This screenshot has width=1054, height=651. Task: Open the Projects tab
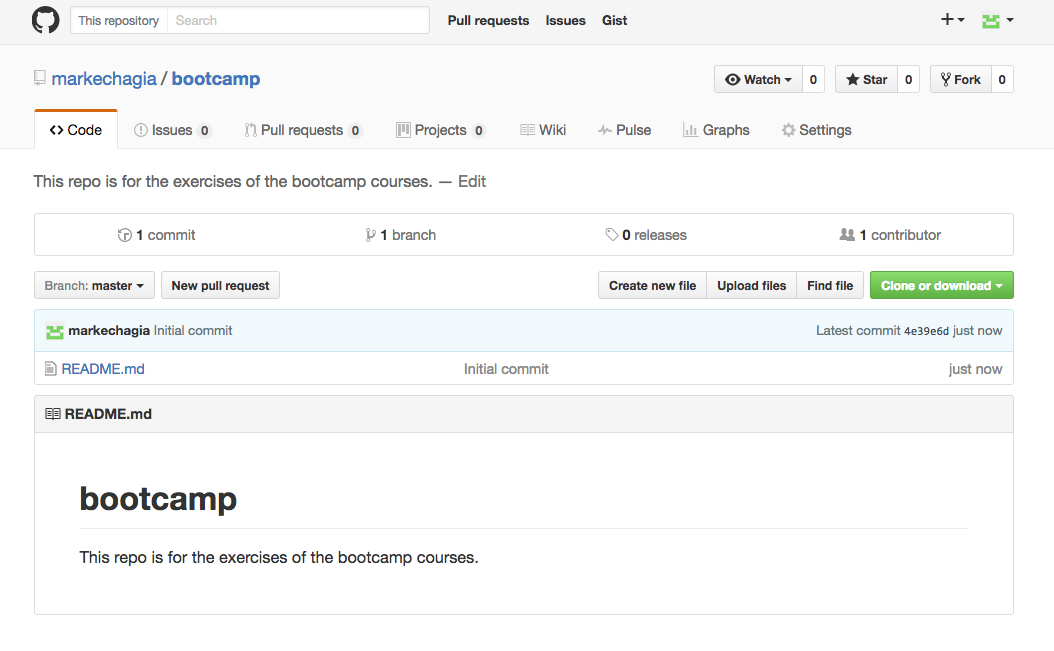click(x=441, y=130)
